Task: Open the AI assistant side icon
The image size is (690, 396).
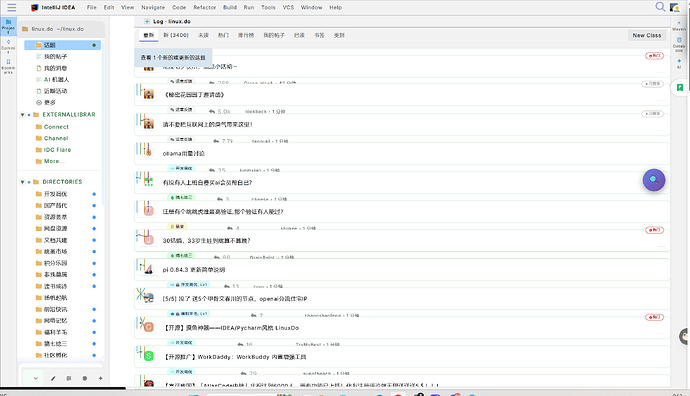Action: (x=679, y=63)
